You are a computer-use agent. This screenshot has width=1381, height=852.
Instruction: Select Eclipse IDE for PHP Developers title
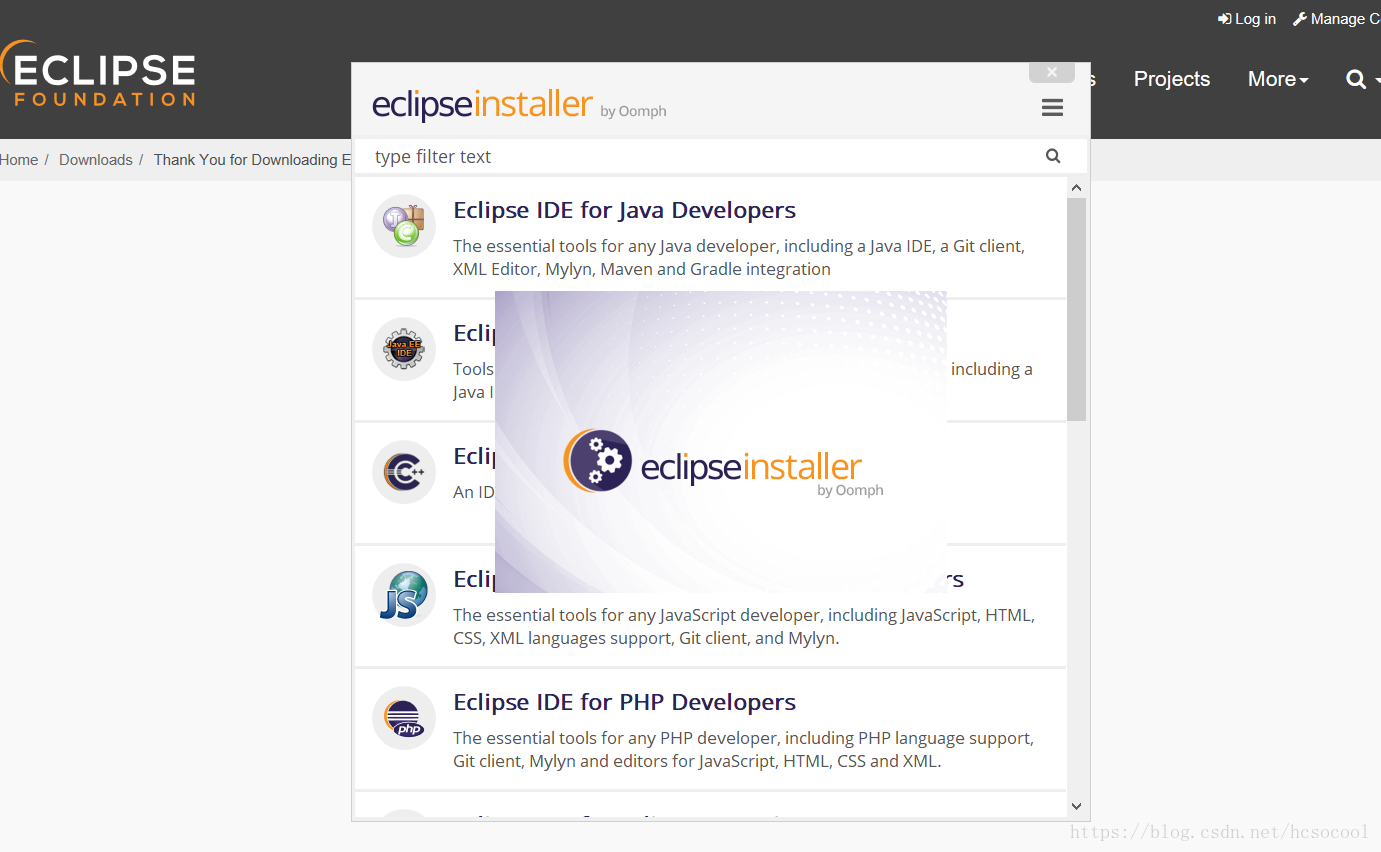point(625,702)
